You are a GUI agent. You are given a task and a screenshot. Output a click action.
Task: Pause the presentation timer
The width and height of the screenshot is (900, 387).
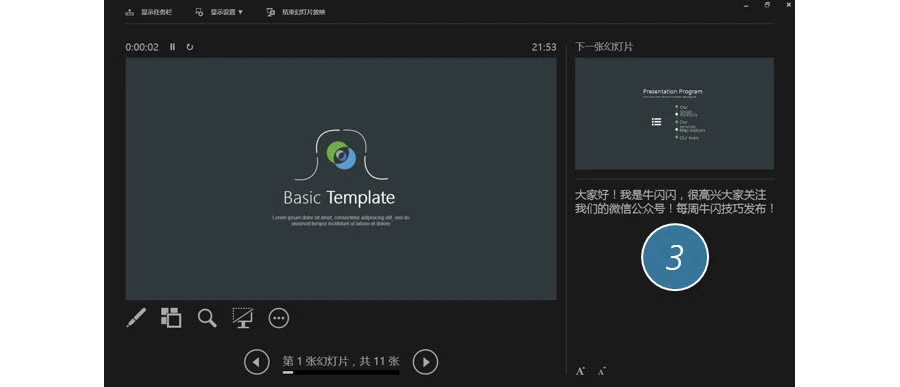pyautogui.click(x=172, y=47)
